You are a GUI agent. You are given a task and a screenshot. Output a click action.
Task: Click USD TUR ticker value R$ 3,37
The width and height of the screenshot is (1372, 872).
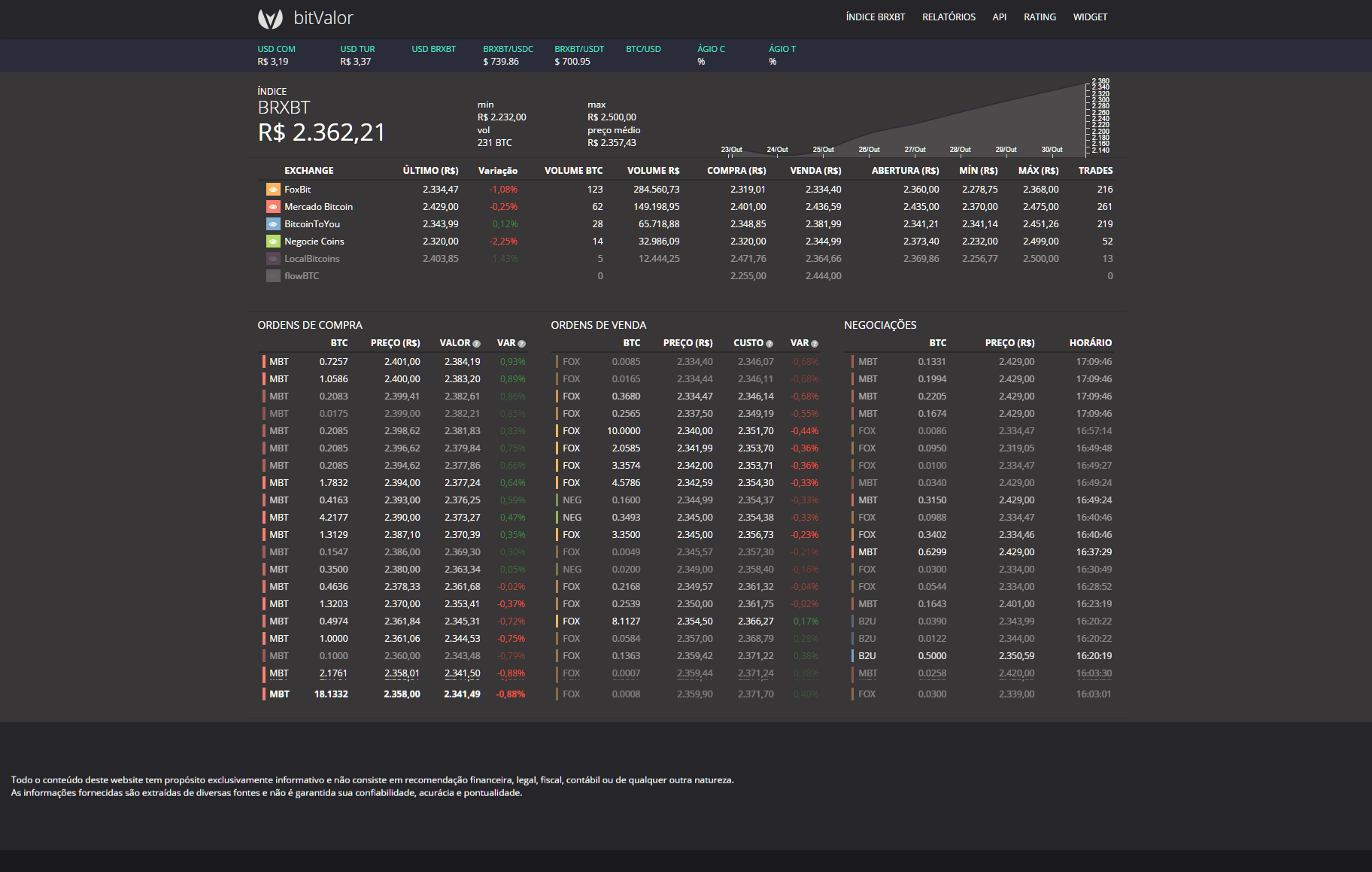tap(356, 62)
